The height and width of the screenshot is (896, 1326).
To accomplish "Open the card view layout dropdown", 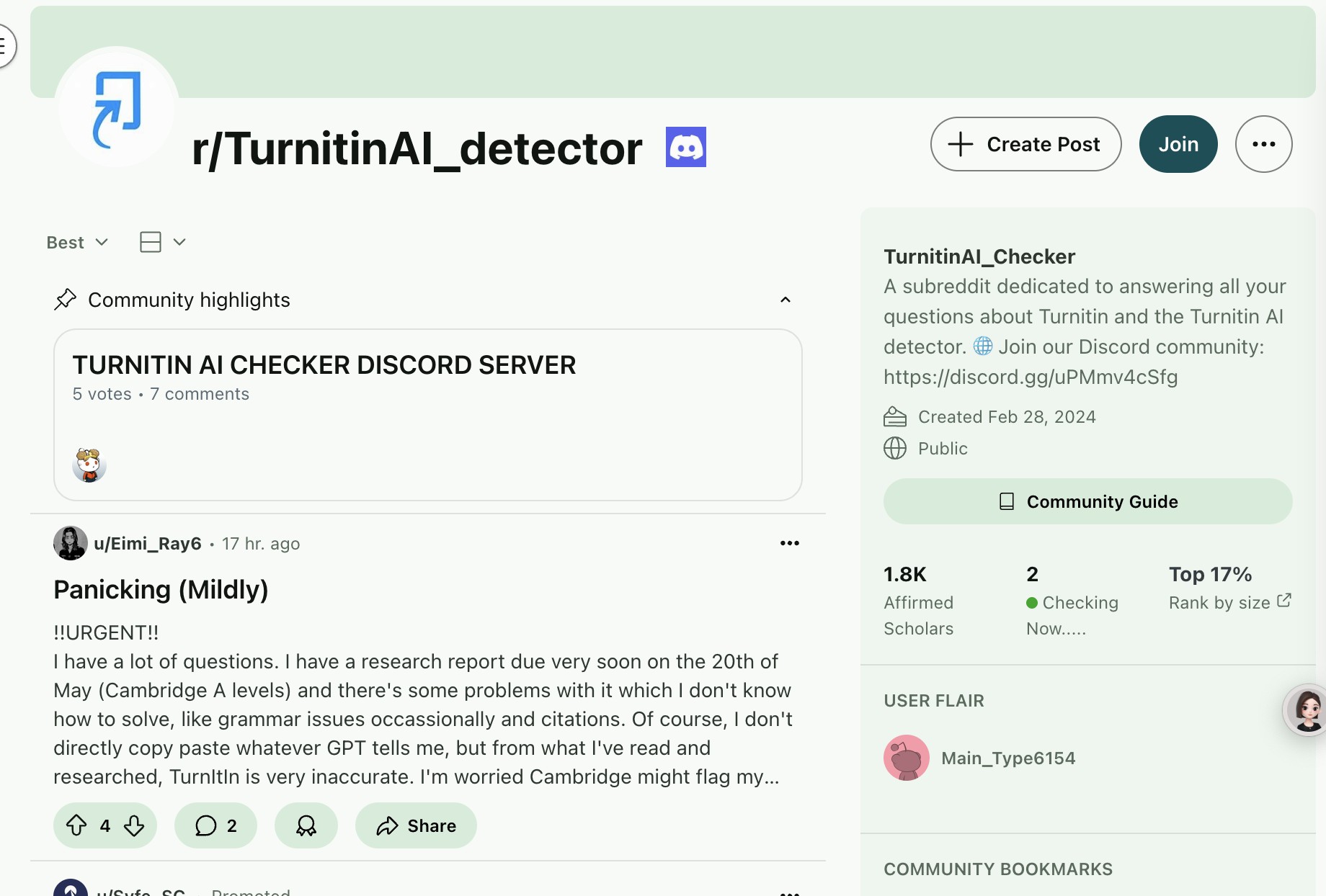I will click(x=162, y=243).
